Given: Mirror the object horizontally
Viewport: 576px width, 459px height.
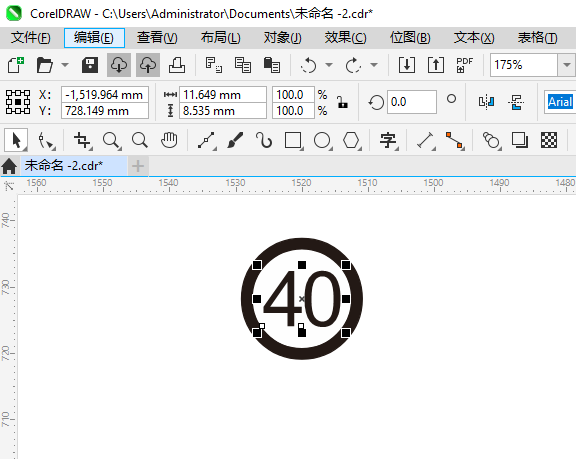Looking at the screenshot, I should pyautogui.click(x=486, y=102).
